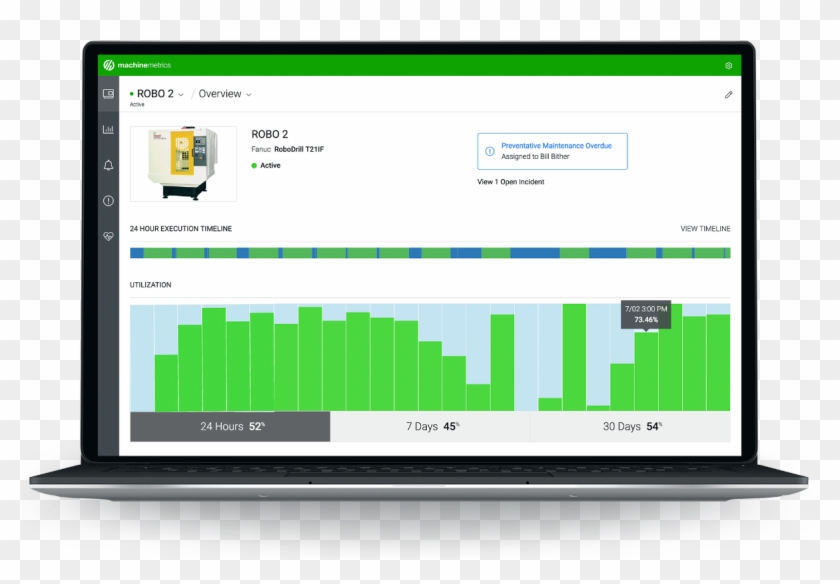The width and height of the screenshot is (840, 584).
Task: Click the pencil edit icon
Action: [729, 95]
